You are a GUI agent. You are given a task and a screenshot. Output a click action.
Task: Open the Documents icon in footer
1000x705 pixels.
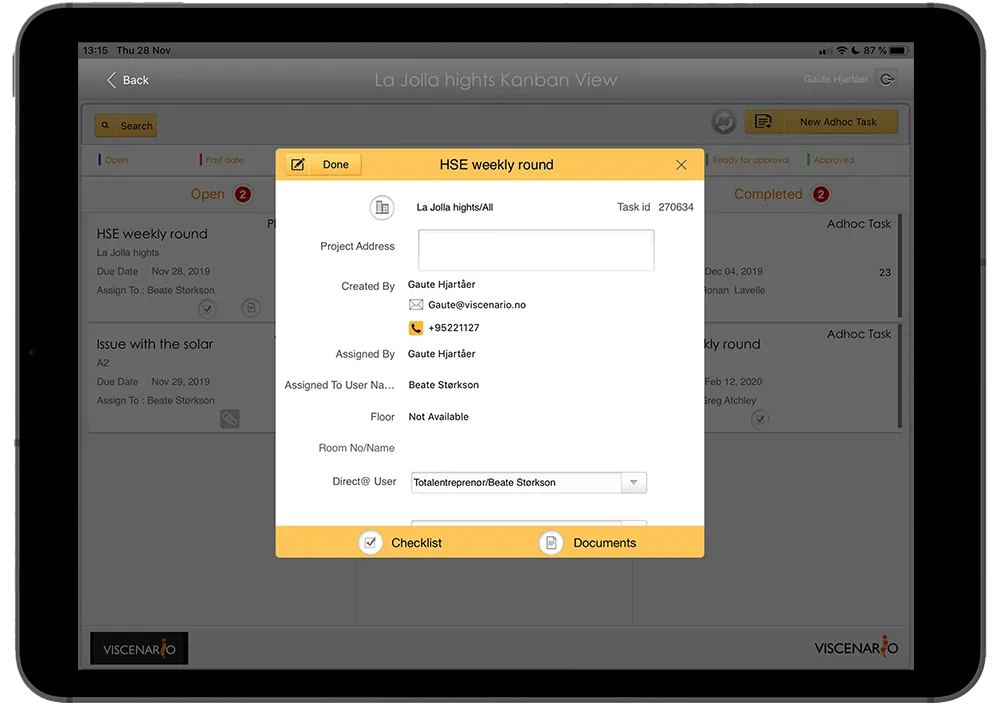tap(551, 542)
